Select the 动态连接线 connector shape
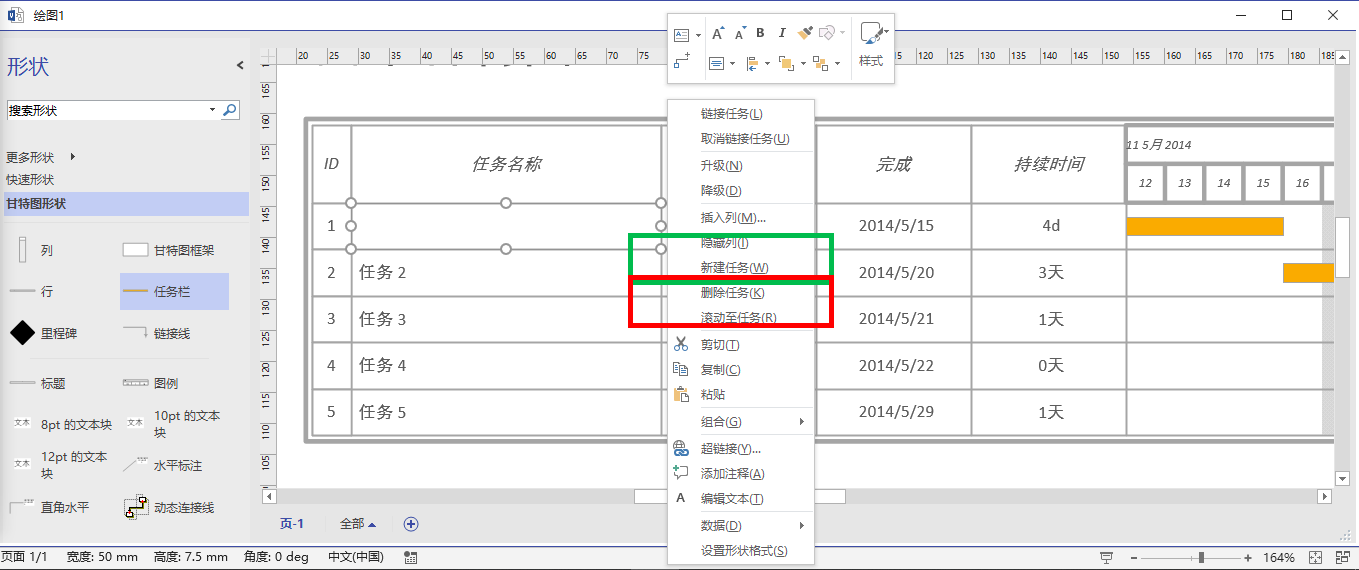The image size is (1359, 570). pos(169,508)
